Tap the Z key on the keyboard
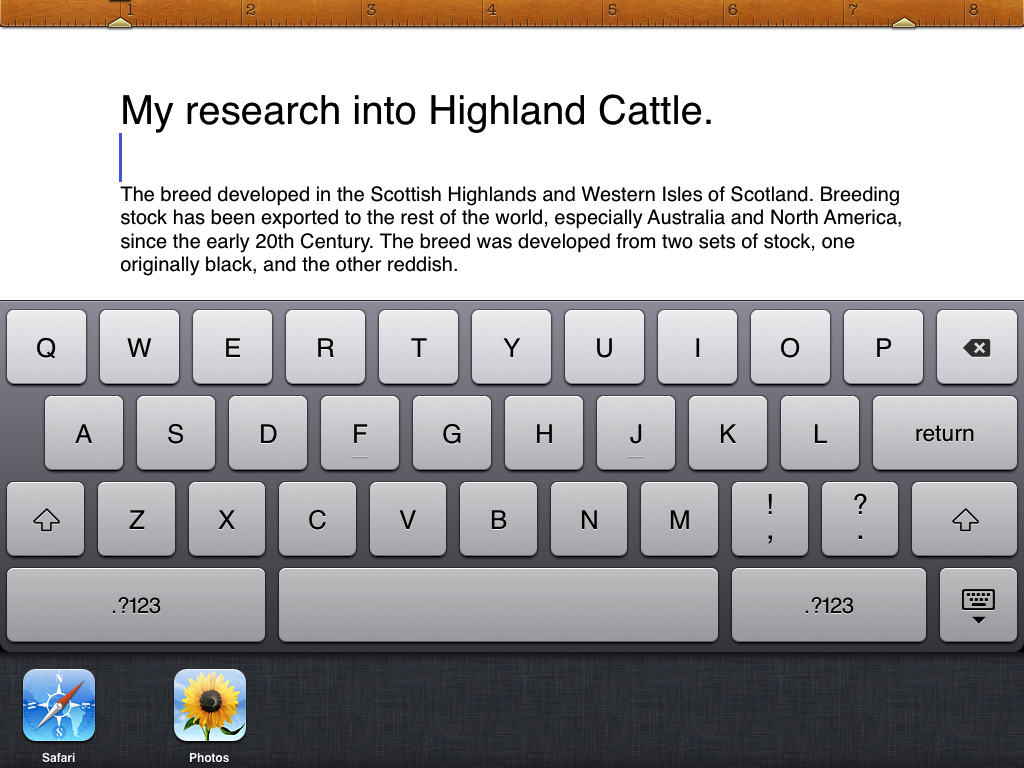Image resolution: width=1024 pixels, height=768 pixels. point(136,519)
